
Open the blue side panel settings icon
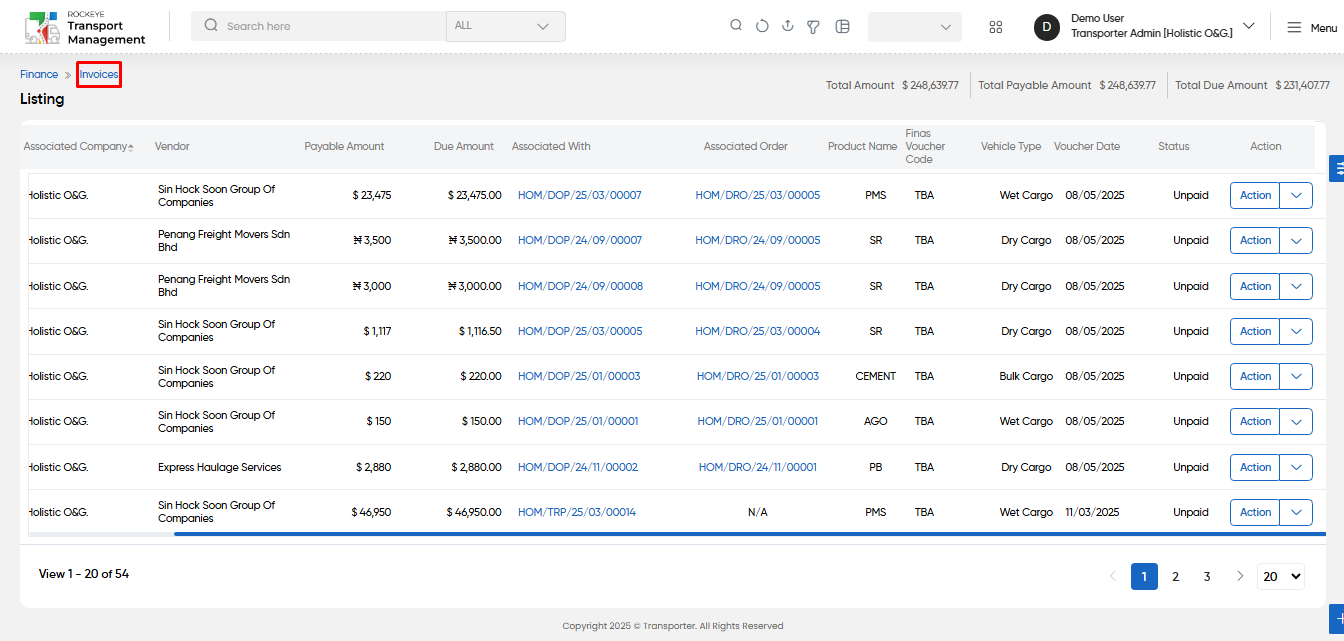pyautogui.click(x=1336, y=168)
